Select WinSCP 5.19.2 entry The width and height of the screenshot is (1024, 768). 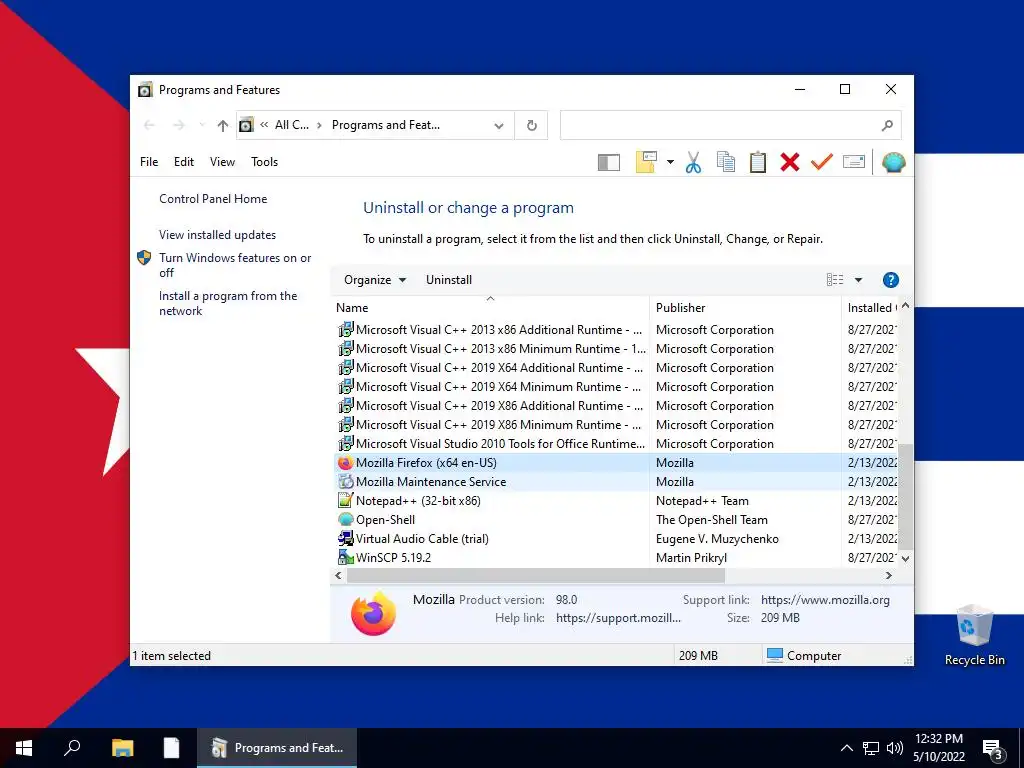click(615, 558)
